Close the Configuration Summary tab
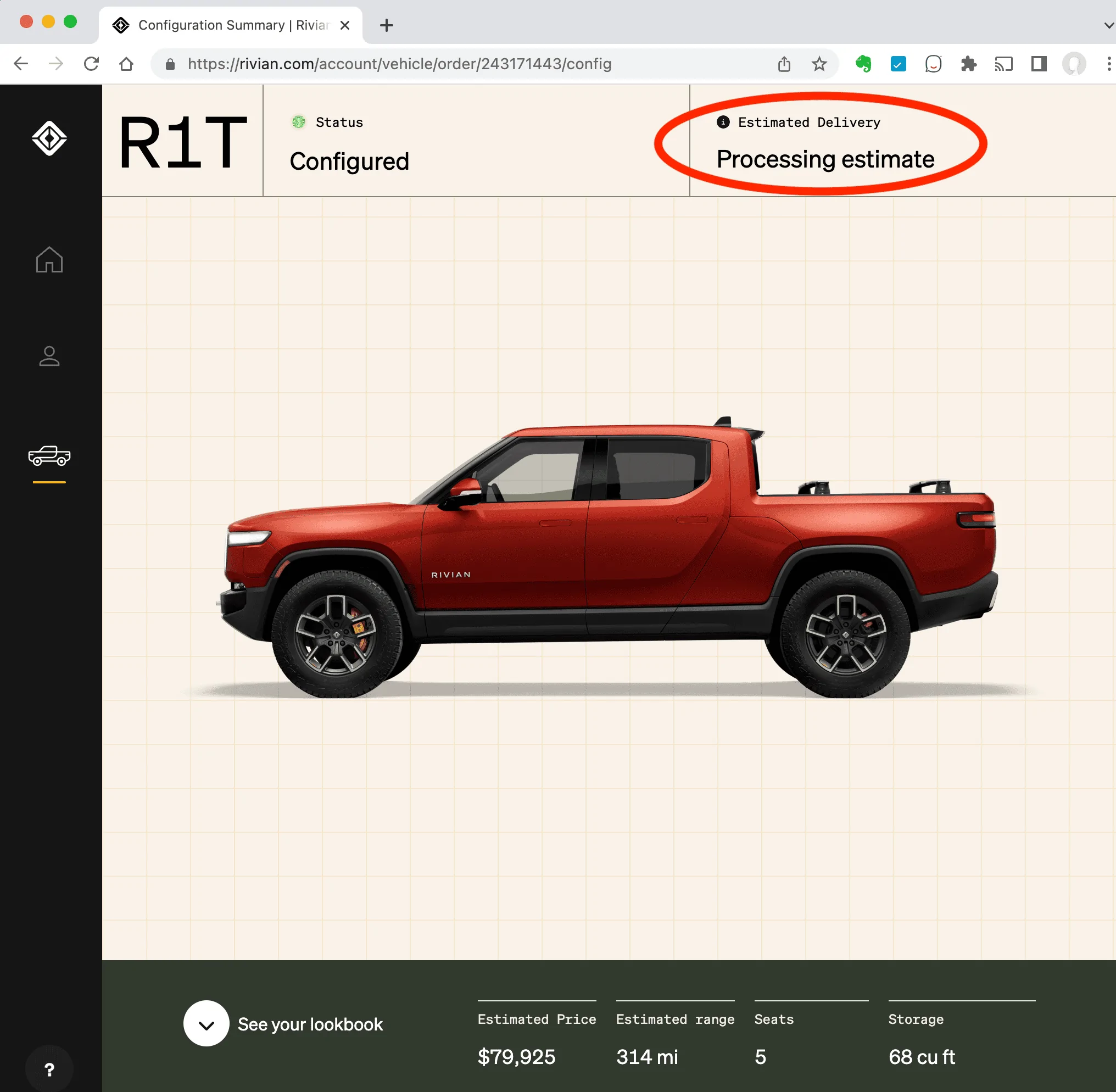The width and height of the screenshot is (1116, 1092). [345, 25]
